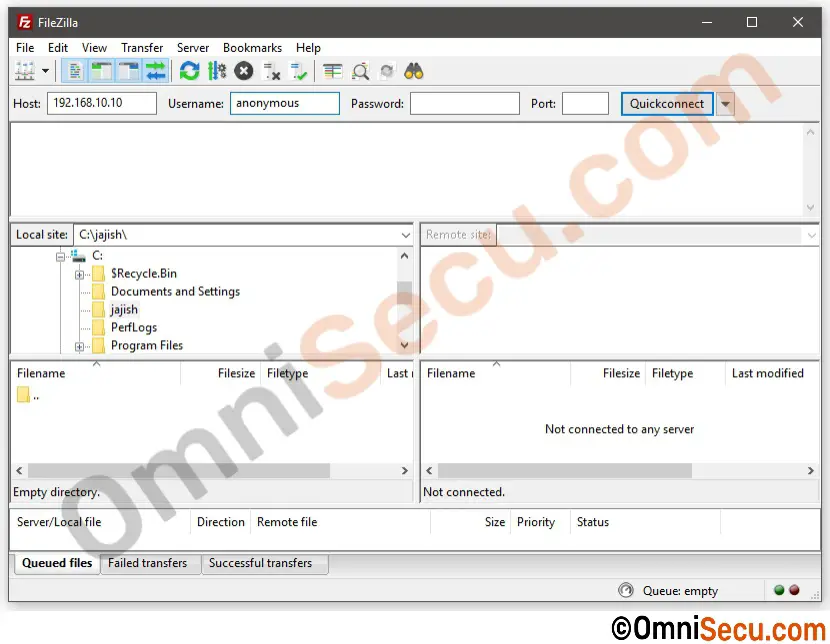The height and width of the screenshot is (644, 830).
Task: Toggle the remote directory tree display
Action: pos(129,71)
